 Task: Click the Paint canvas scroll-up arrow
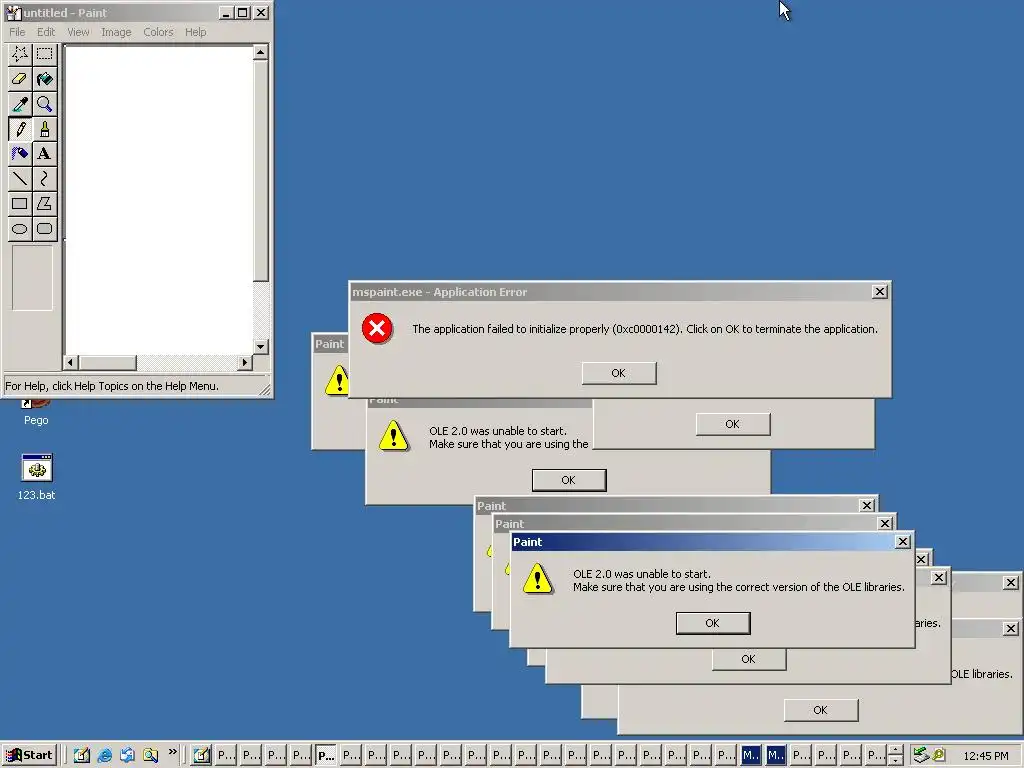point(260,52)
